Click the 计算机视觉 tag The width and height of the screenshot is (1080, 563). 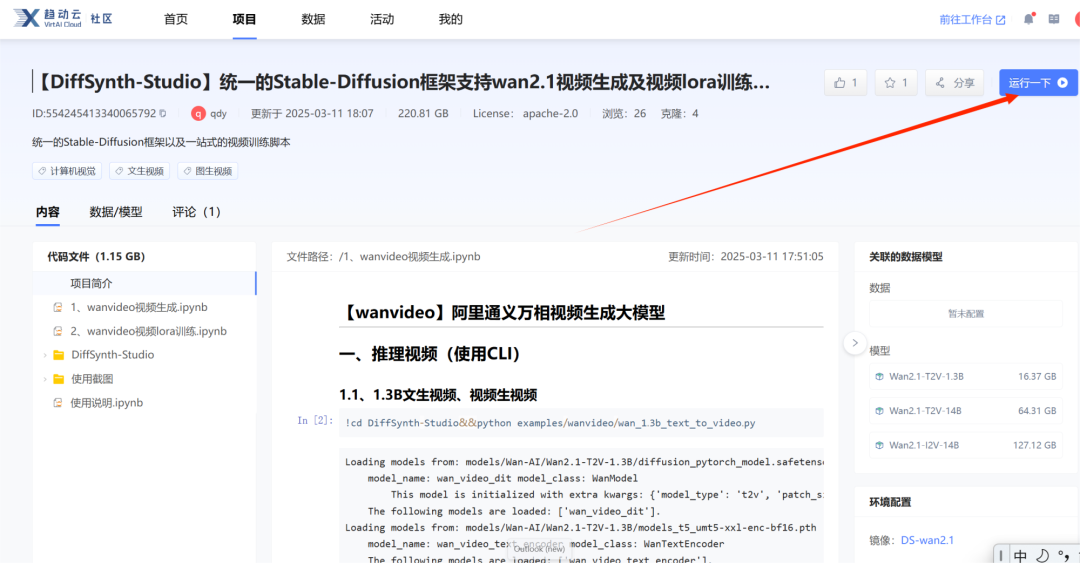67,171
